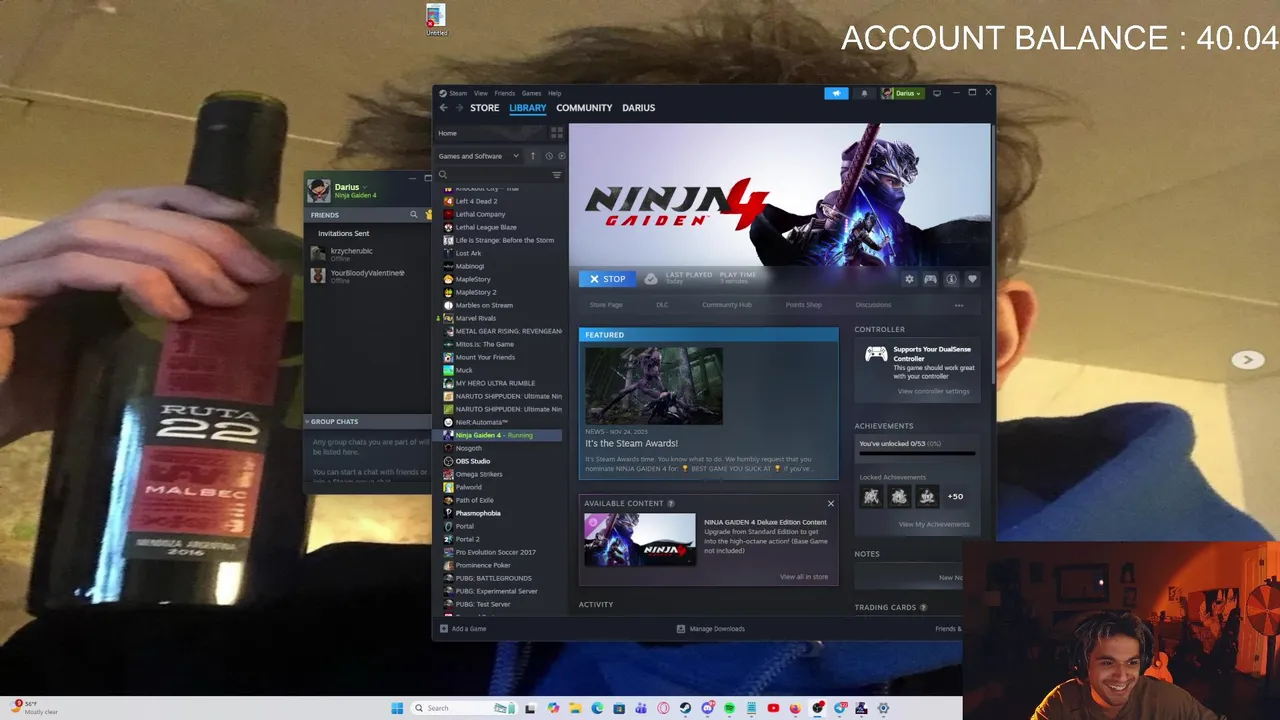The image size is (1280, 720).
Task: Select krzycherubic in the Friends list
Action: click(351, 253)
